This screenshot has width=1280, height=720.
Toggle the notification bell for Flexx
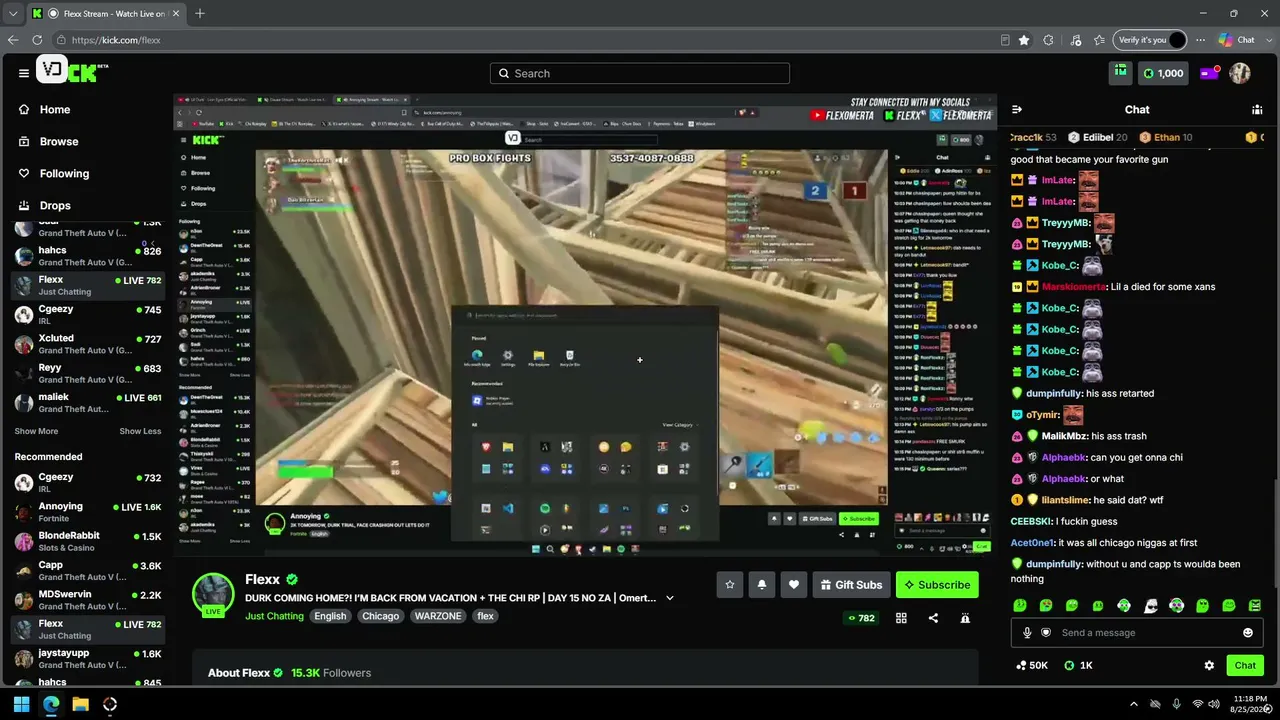coord(762,585)
